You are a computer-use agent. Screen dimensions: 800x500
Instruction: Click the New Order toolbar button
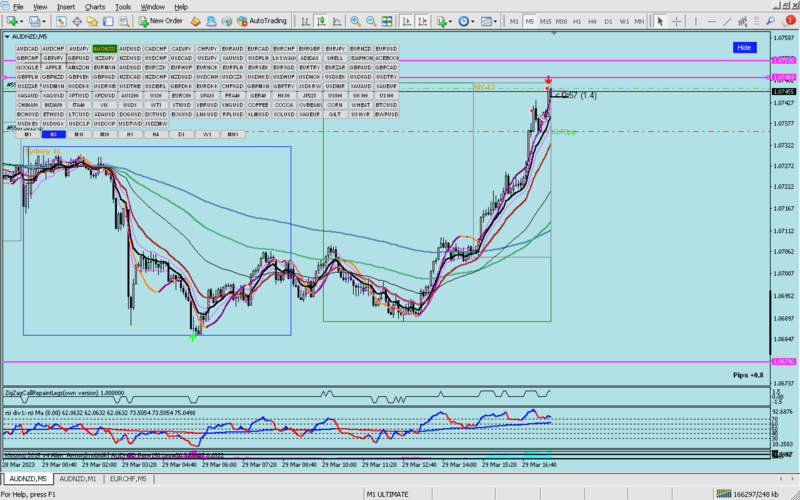pyautogui.click(x=161, y=21)
